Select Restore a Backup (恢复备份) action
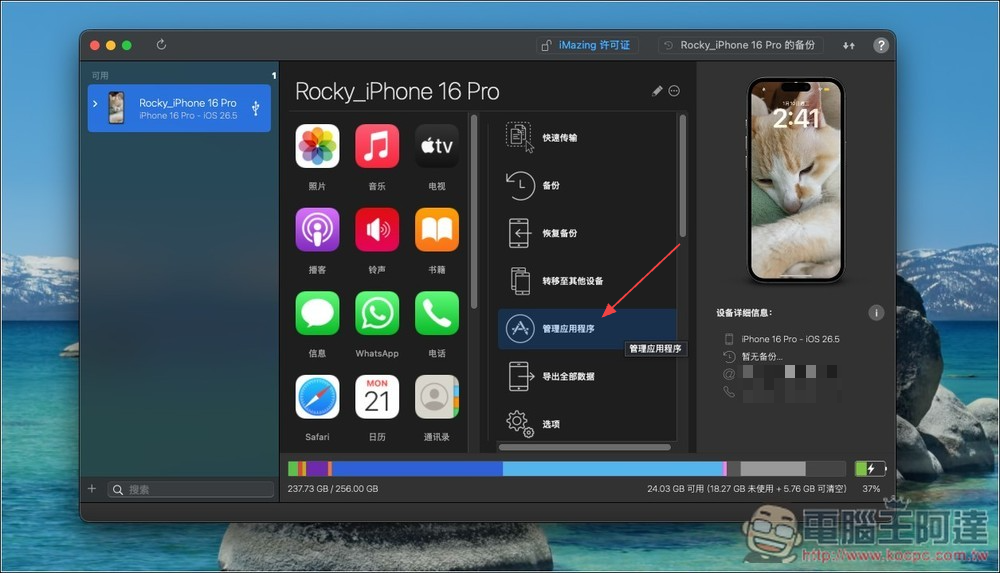Screen dimensions: 1000x573 coord(587,233)
